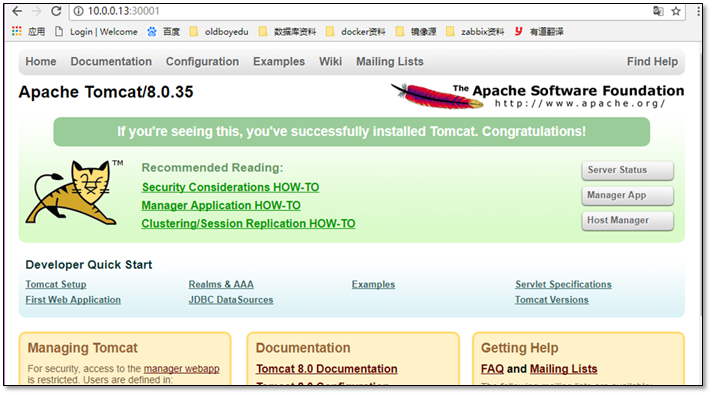This screenshot has width=712, height=395.
Task: Open the Tomcat 8.0 Documentation link
Action: coord(326,369)
